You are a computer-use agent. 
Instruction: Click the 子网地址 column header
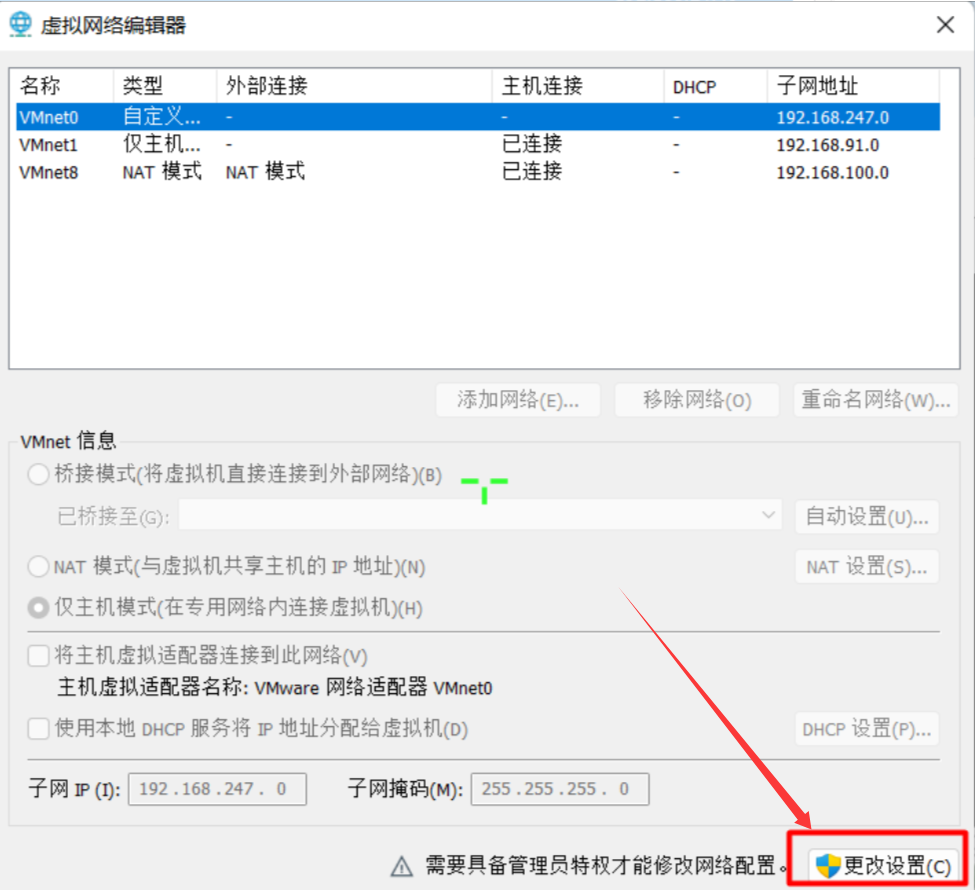click(853, 86)
